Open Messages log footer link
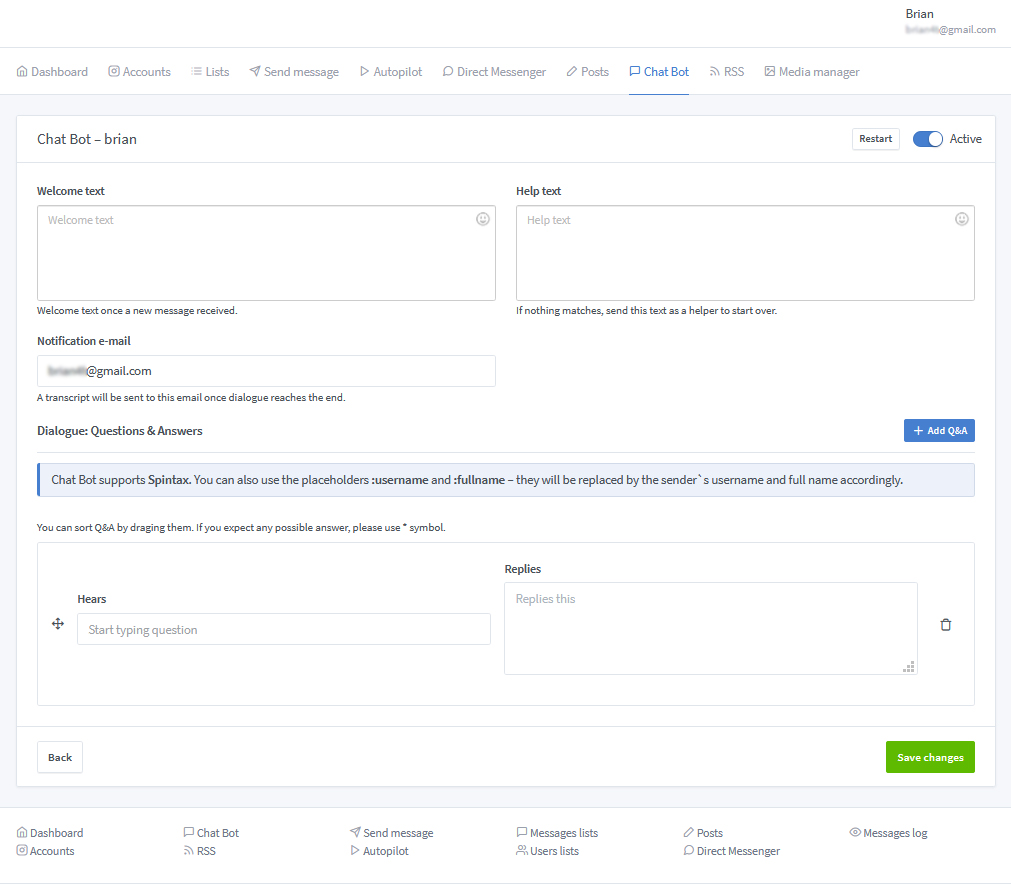This screenshot has width=1011, height=887. [889, 833]
